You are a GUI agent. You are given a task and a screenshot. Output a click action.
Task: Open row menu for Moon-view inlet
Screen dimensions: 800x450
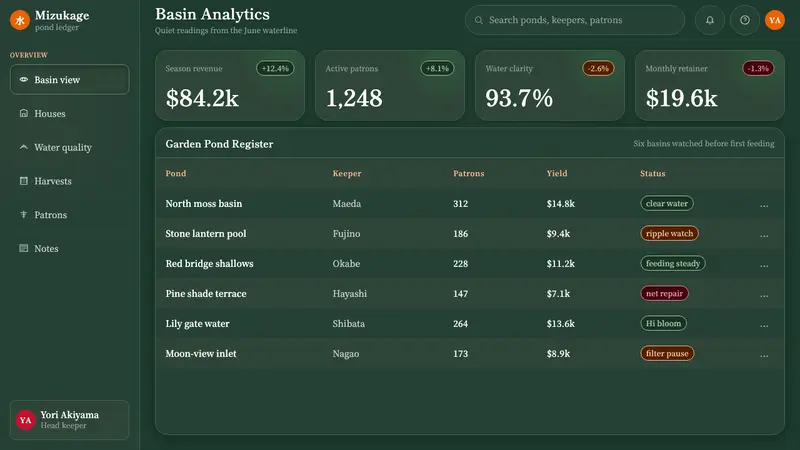click(764, 355)
